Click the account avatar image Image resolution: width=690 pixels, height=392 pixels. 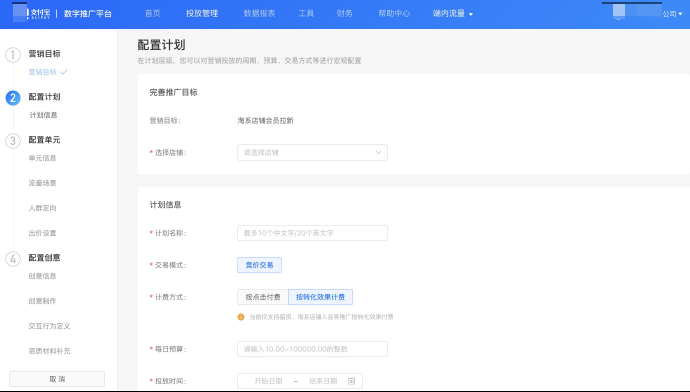(619, 11)
